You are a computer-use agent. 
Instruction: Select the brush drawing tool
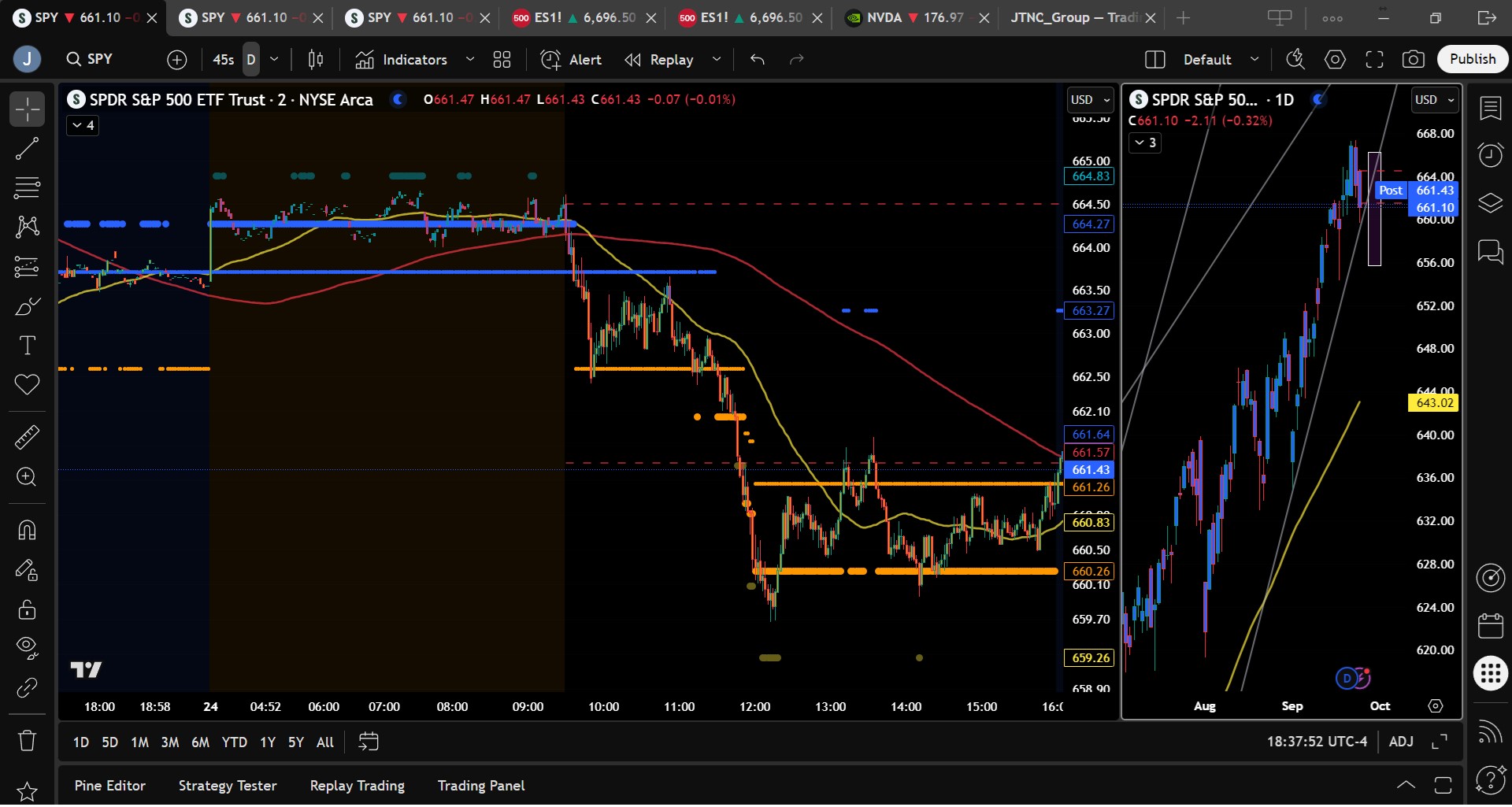(x=27, y=306)
